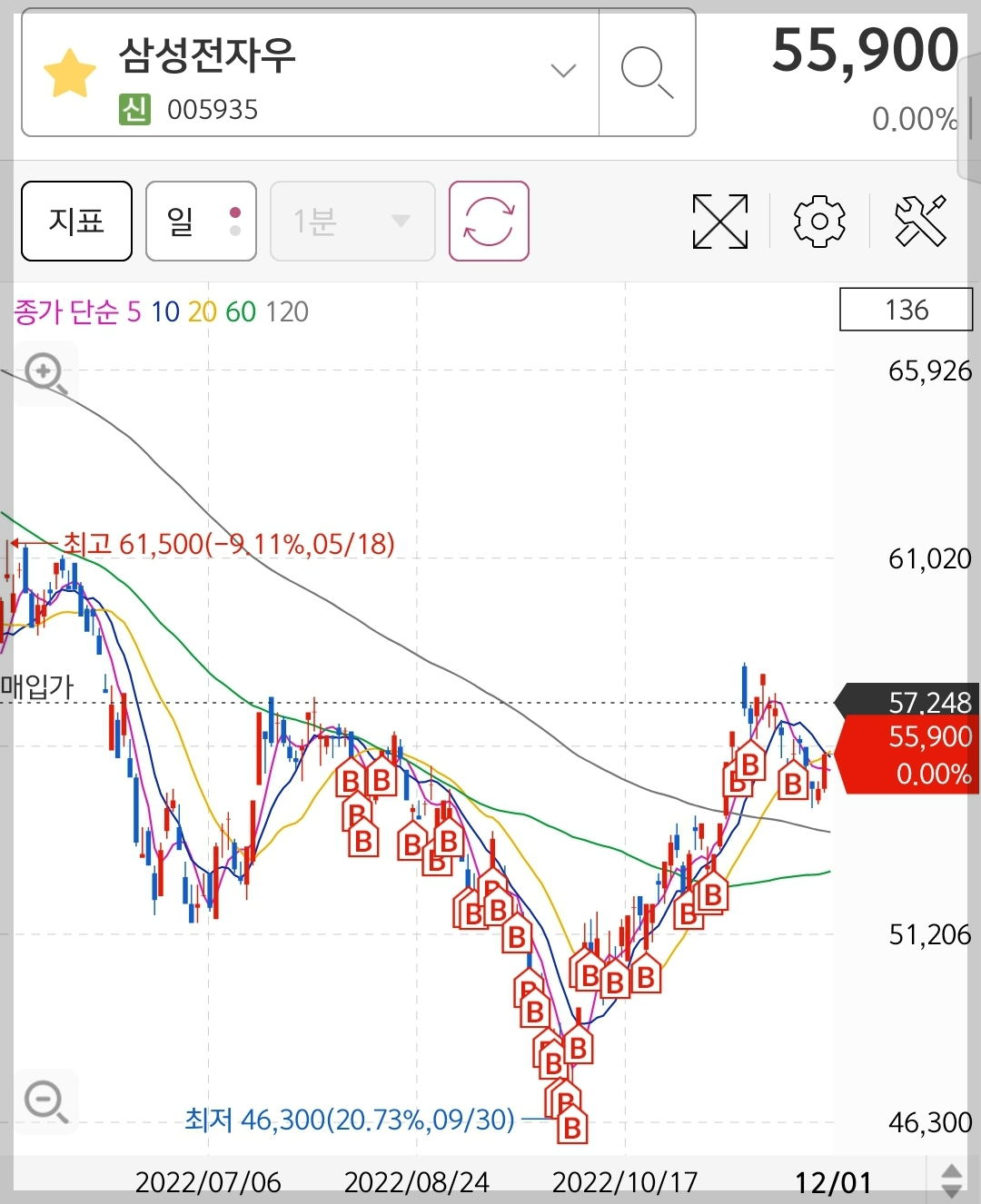Screen dimensions: 981x1204
Task: Open stock search with magnifier icon
Action: (x=647, y=73)
